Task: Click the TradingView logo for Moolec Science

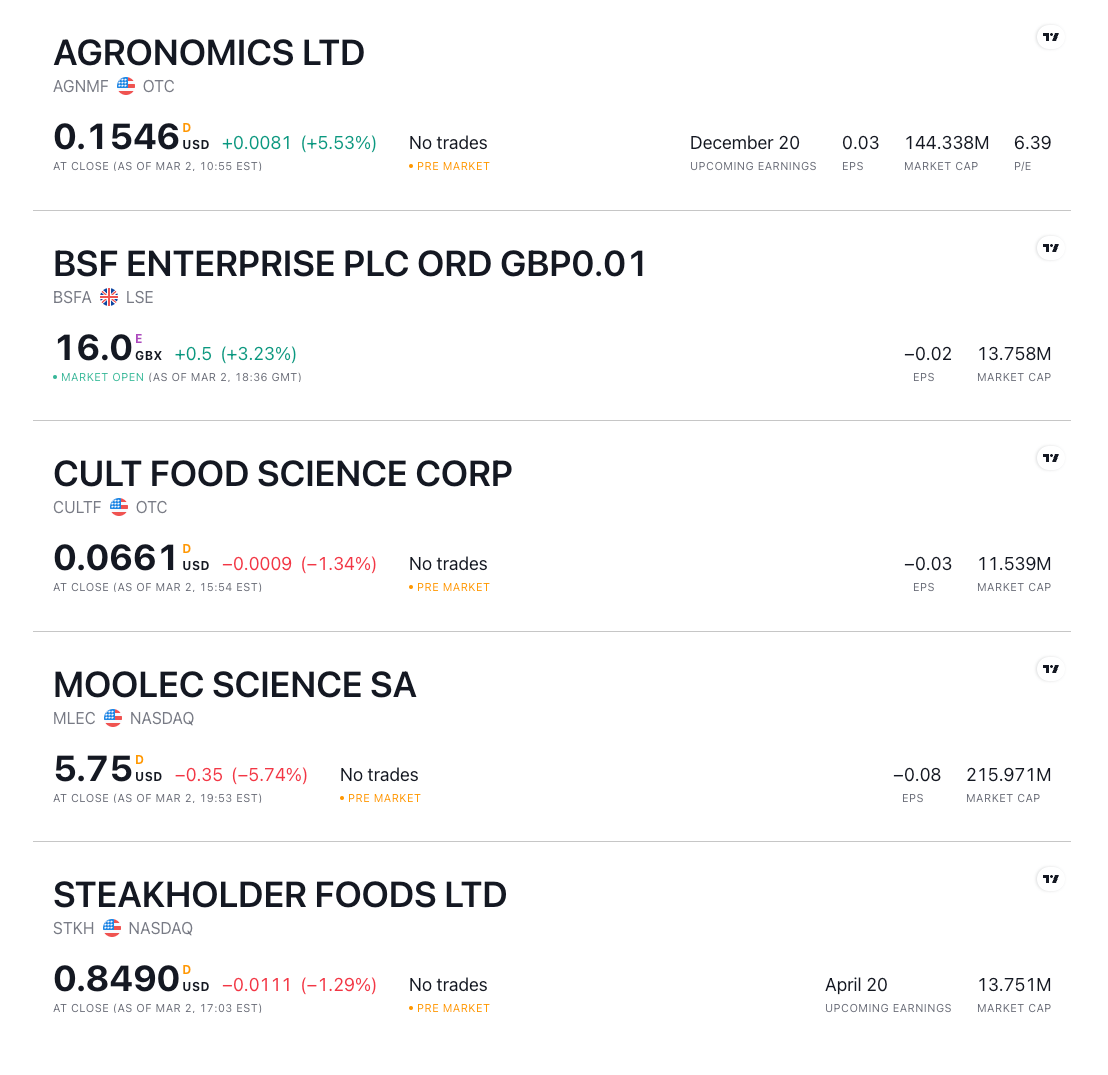Action: click(1050, 668)
